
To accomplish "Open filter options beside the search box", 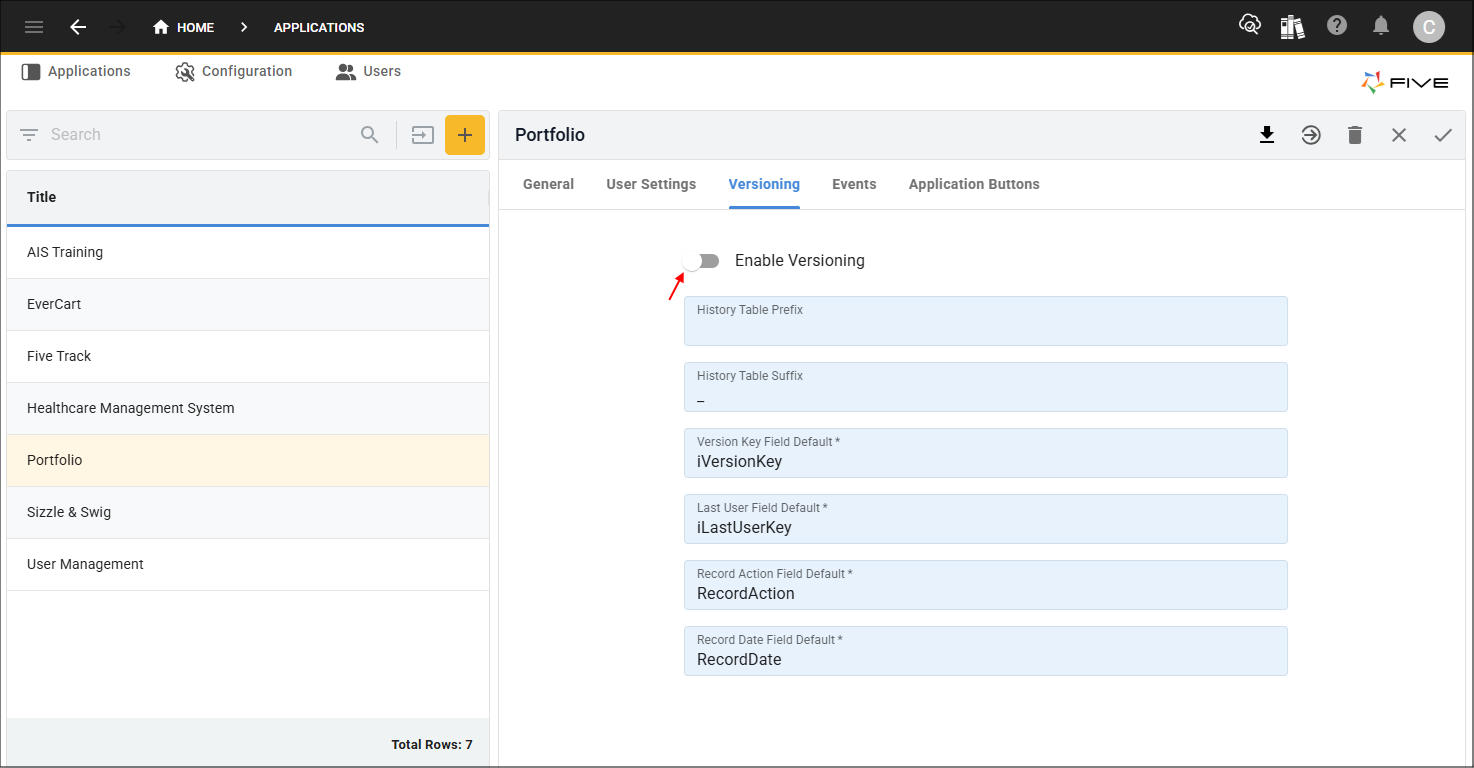I will click(28, 134).
